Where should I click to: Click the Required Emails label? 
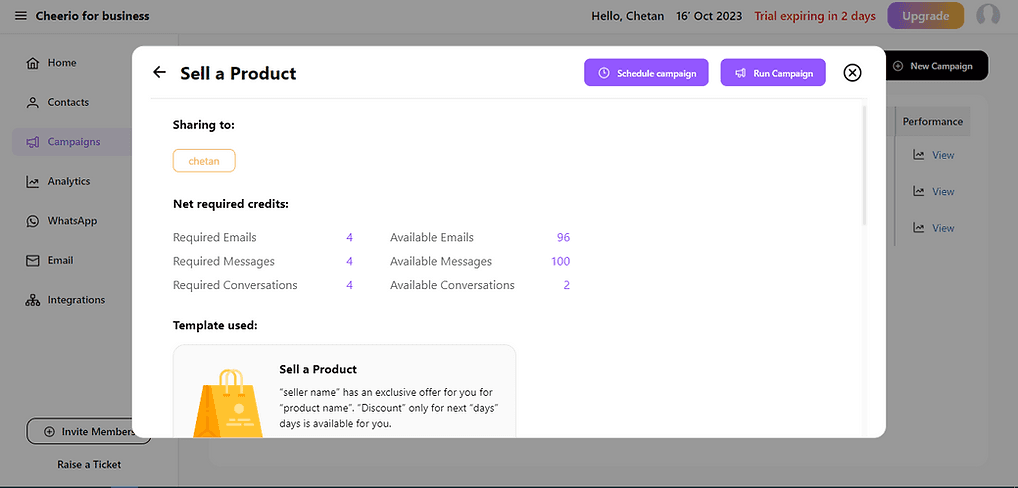(214, 238)
